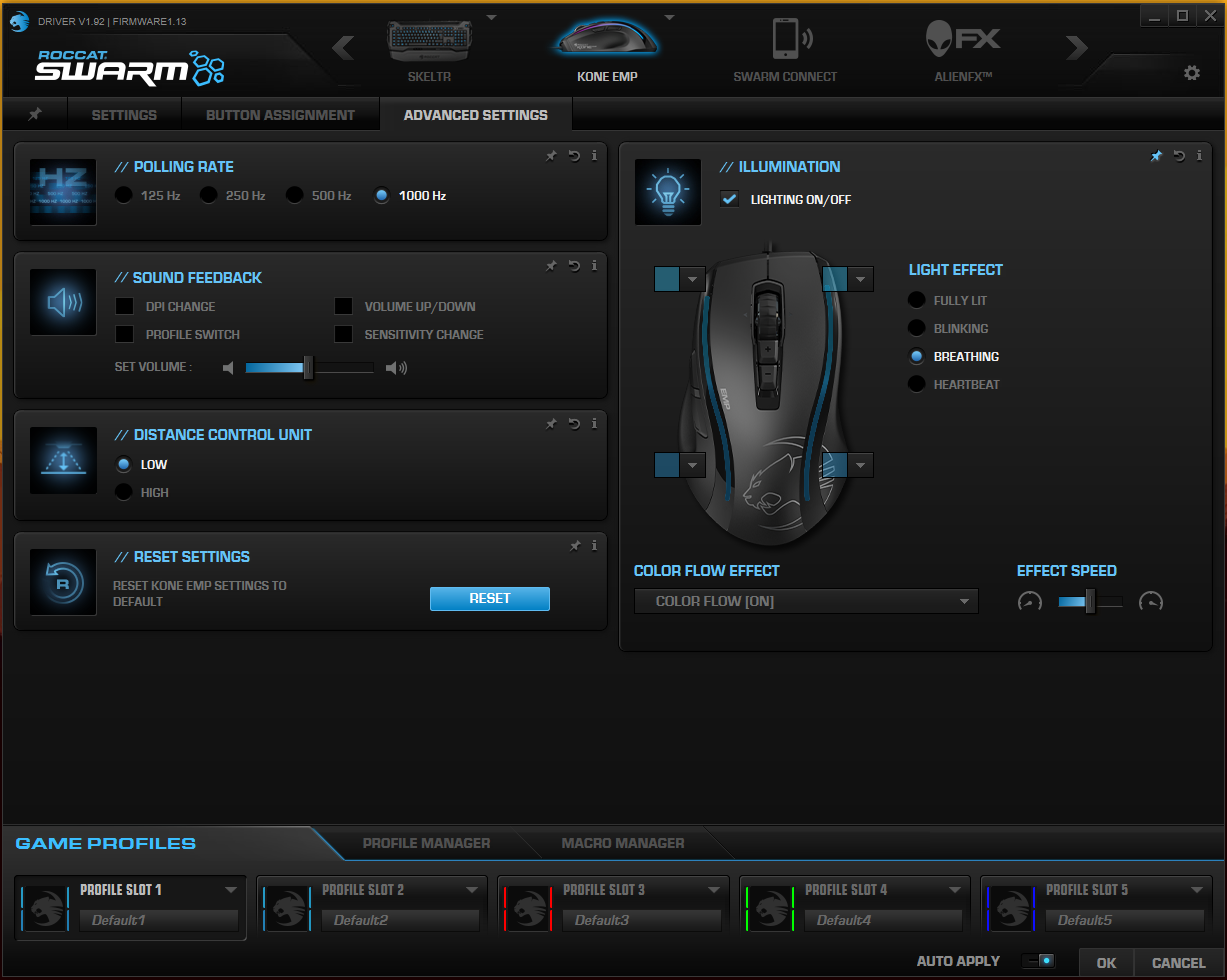Choose the Fully Lit light effect
Screen dimensions: 1227x980
[917, 300]
